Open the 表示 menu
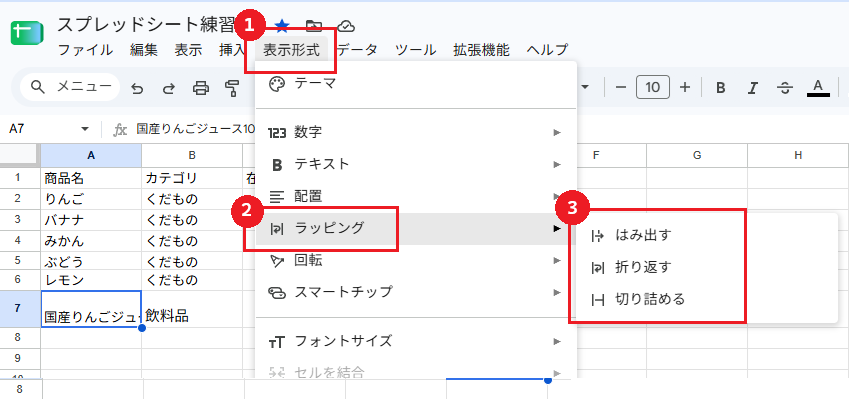 188,50
